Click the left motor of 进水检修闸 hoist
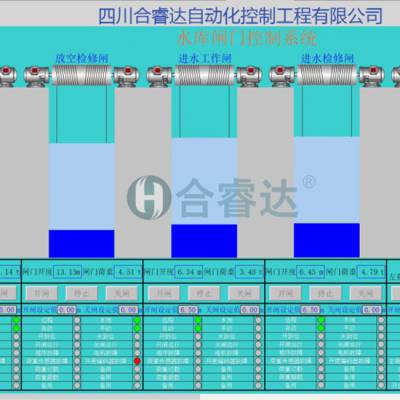Screen dimensions: 400x400 tap(282, 76)
